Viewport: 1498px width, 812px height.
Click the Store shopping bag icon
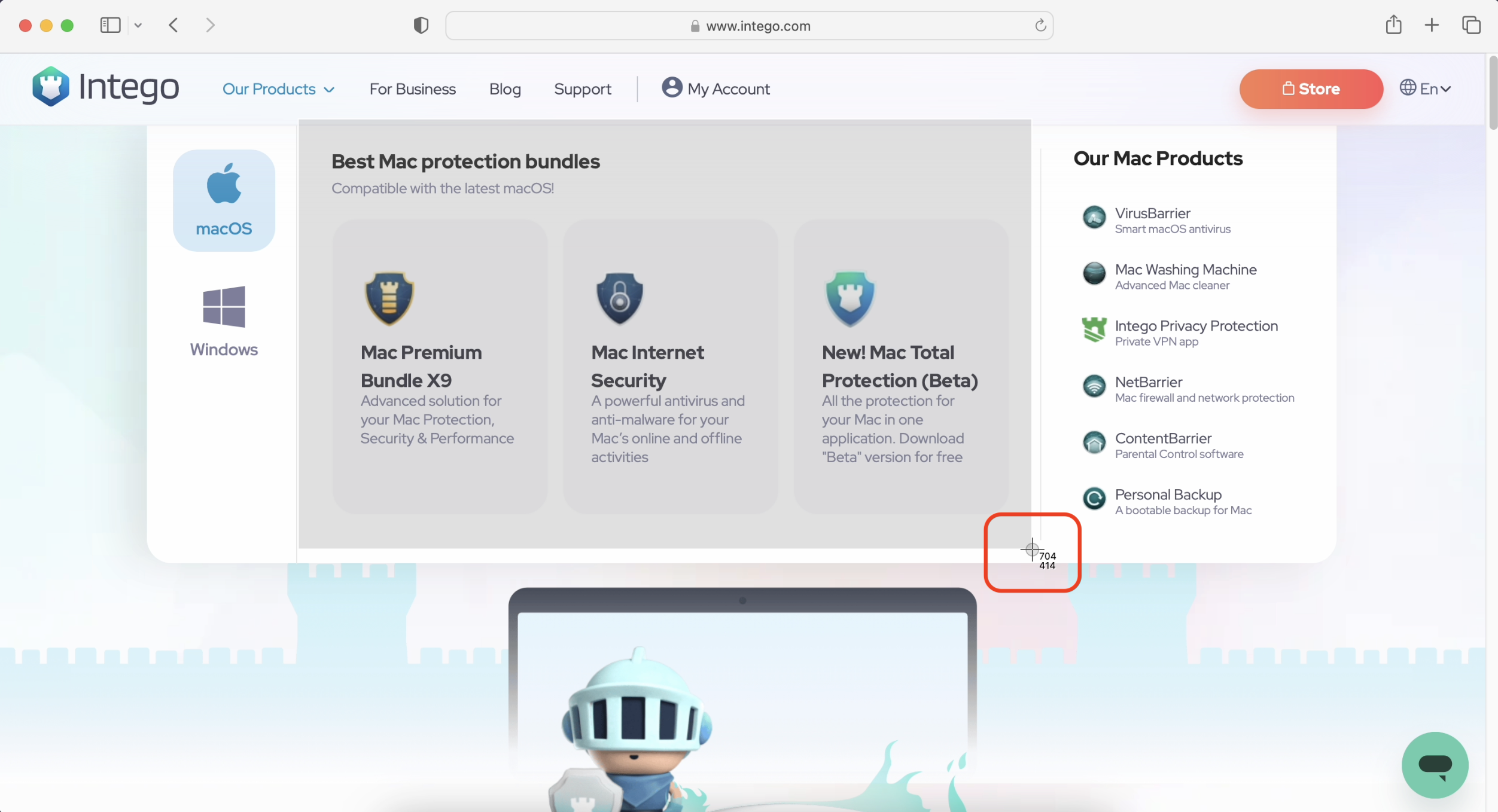(1288, 88)
